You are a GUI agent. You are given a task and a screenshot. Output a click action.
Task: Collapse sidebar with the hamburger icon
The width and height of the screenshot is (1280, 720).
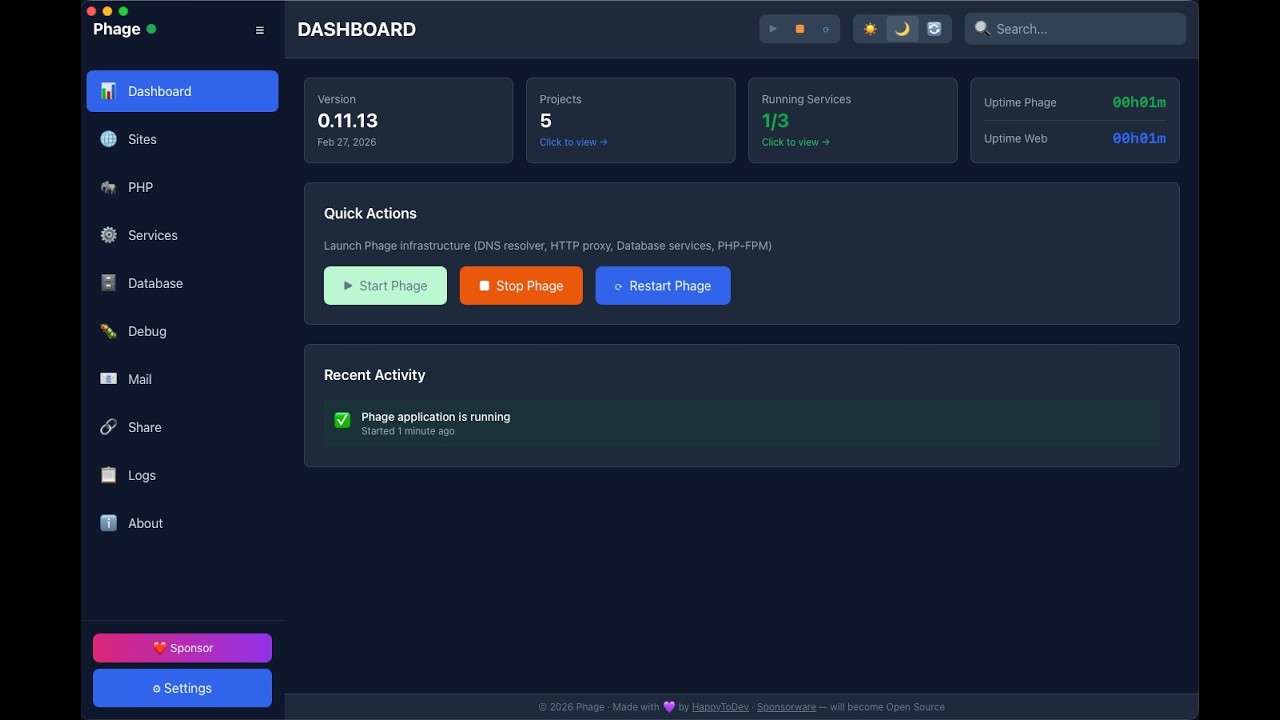point(260,30)
